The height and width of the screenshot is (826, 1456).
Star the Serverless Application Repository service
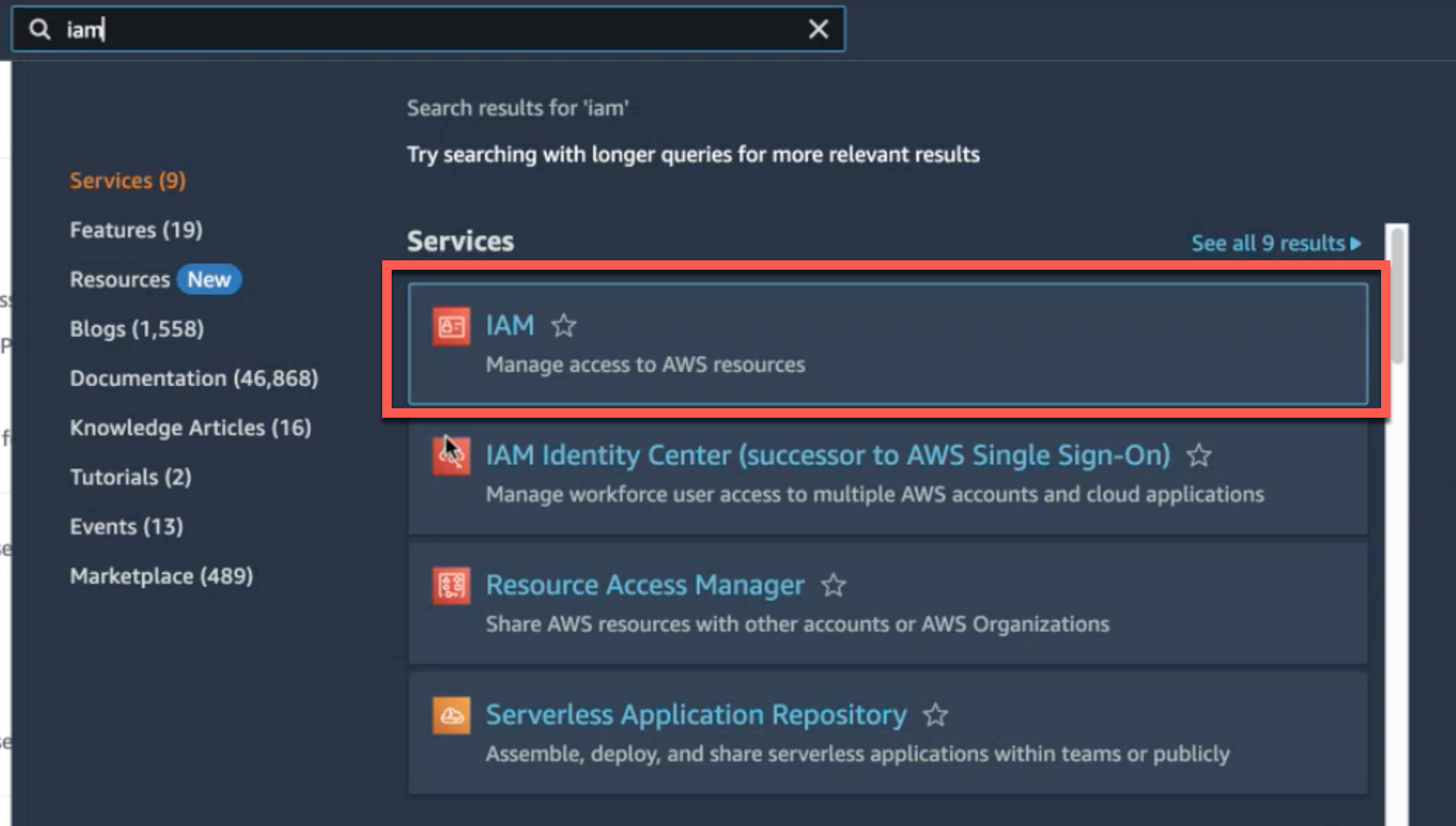coord(935,716)
